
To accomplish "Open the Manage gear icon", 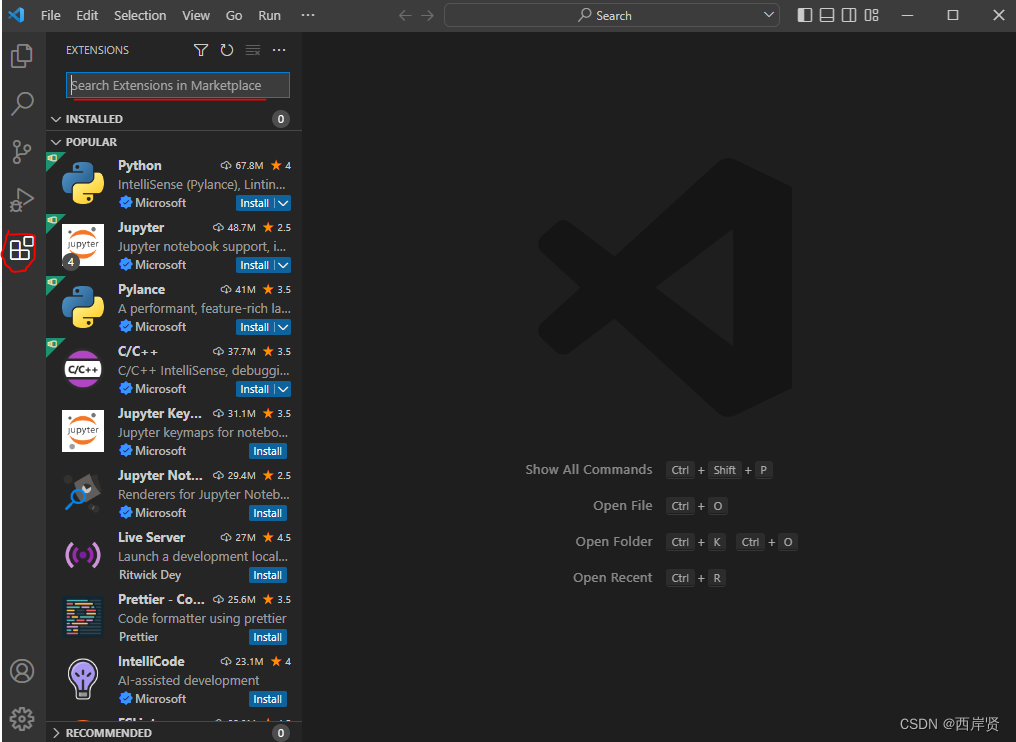I will tap(22, 719).
